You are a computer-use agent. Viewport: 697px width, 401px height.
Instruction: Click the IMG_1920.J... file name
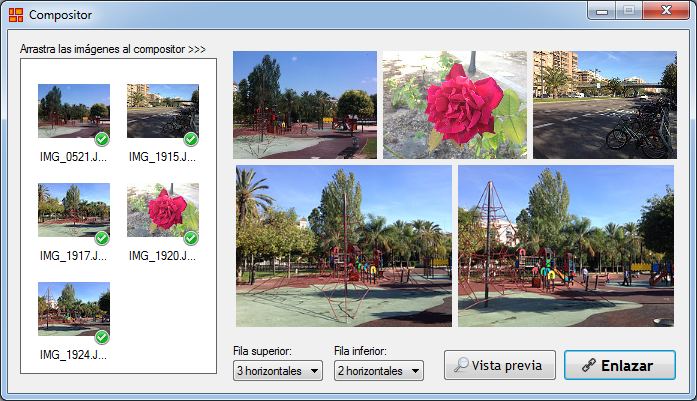tap(162, 256)
